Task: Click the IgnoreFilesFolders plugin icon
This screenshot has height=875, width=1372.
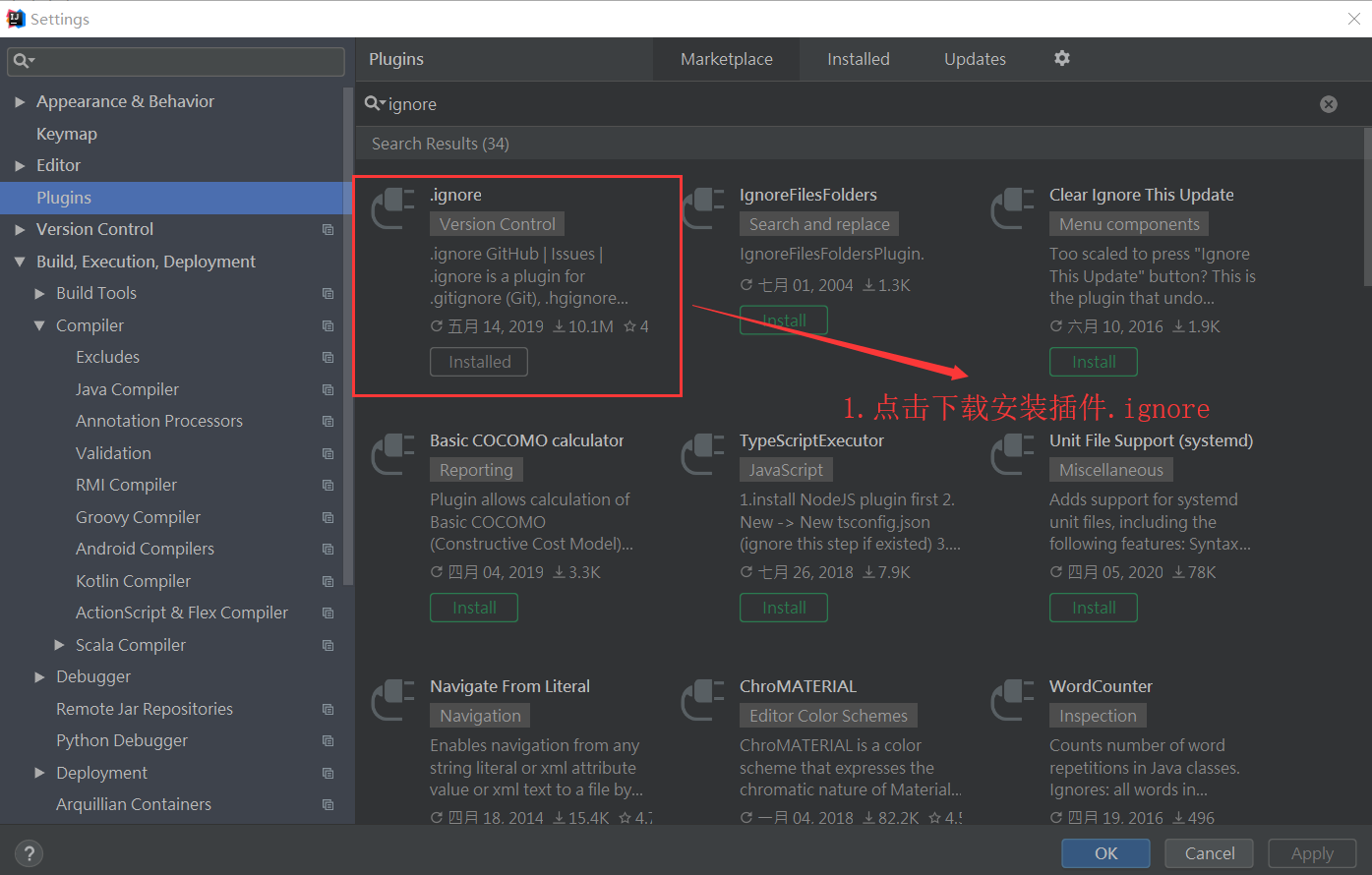Action: tap(703, 208)
